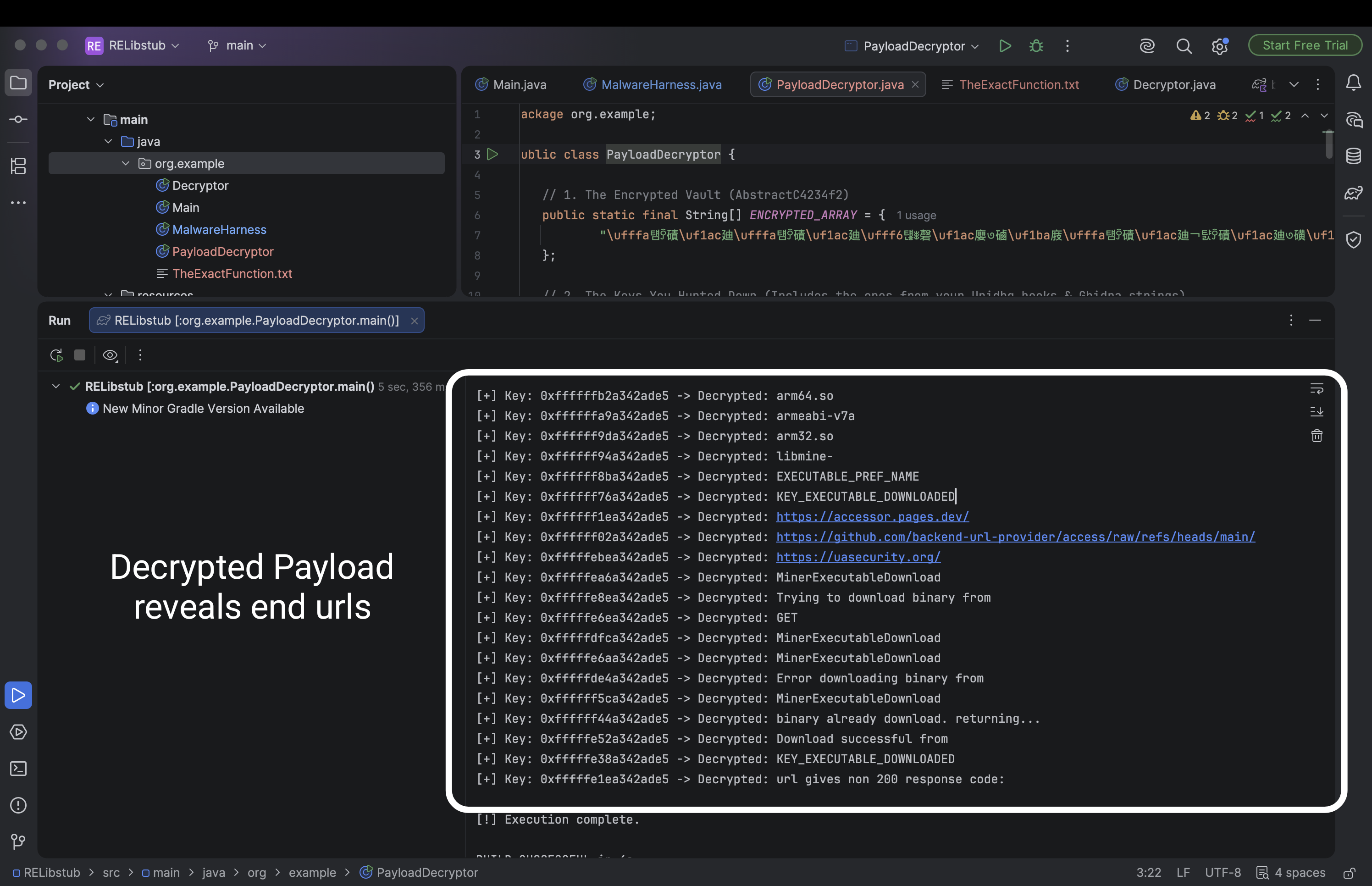Open the Structure tool window
The image size is (1372, 886).
[18, 166]
